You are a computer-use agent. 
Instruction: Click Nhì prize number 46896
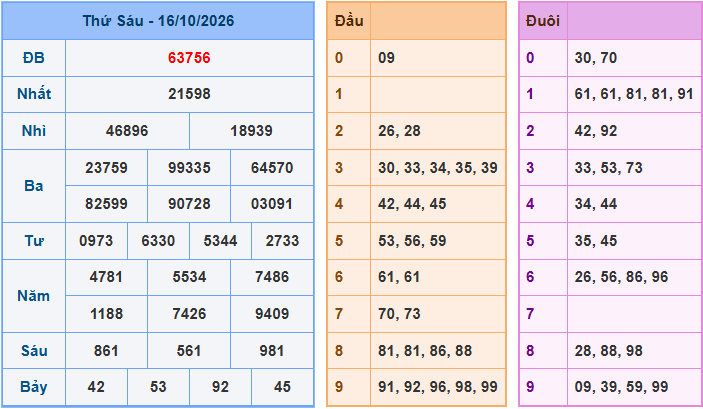(127, 131)
